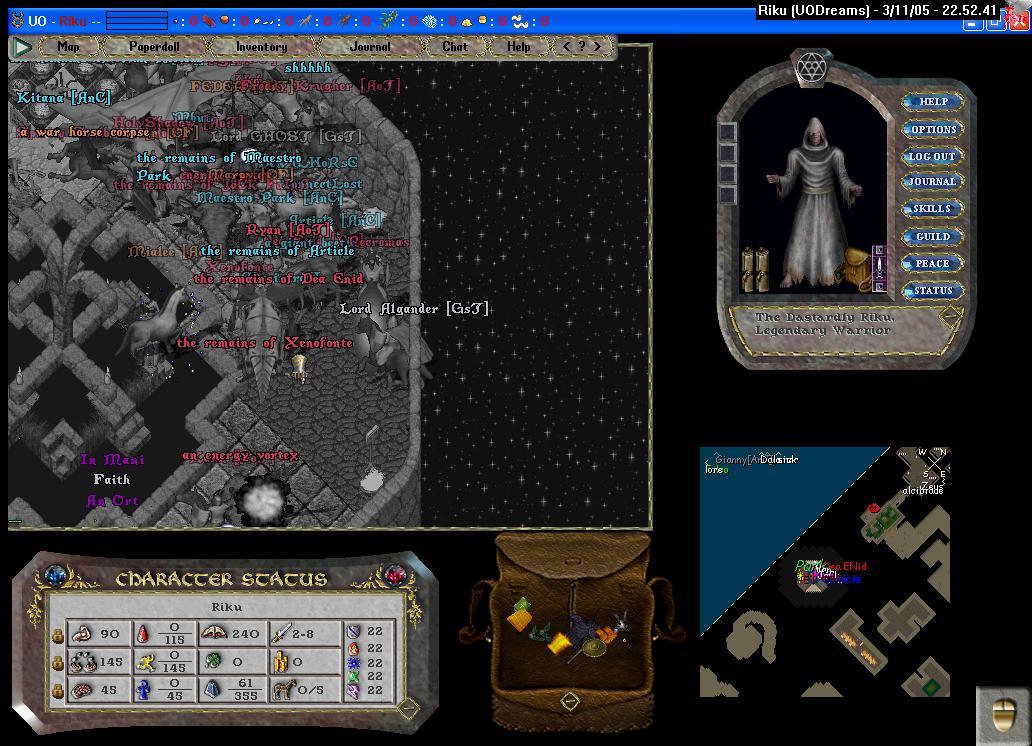Image resolution: width=1032 pixels, height=746 pixels.
Task: Click the mouse icon in the bottom-right corner
Action: click(x=1003, y=716)
